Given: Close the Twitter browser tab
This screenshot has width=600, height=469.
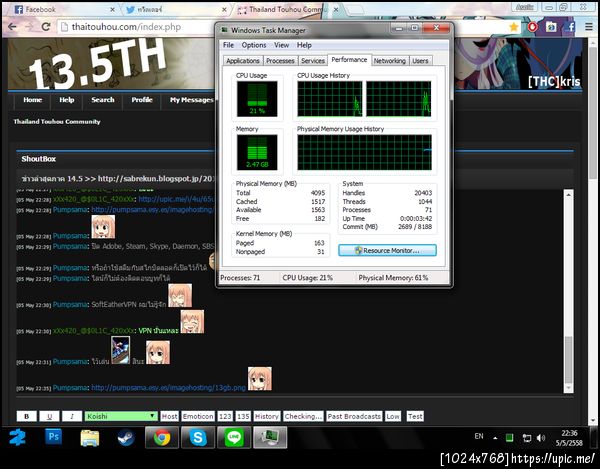Looking at the screenshot, I should click(x=224, y=10).
